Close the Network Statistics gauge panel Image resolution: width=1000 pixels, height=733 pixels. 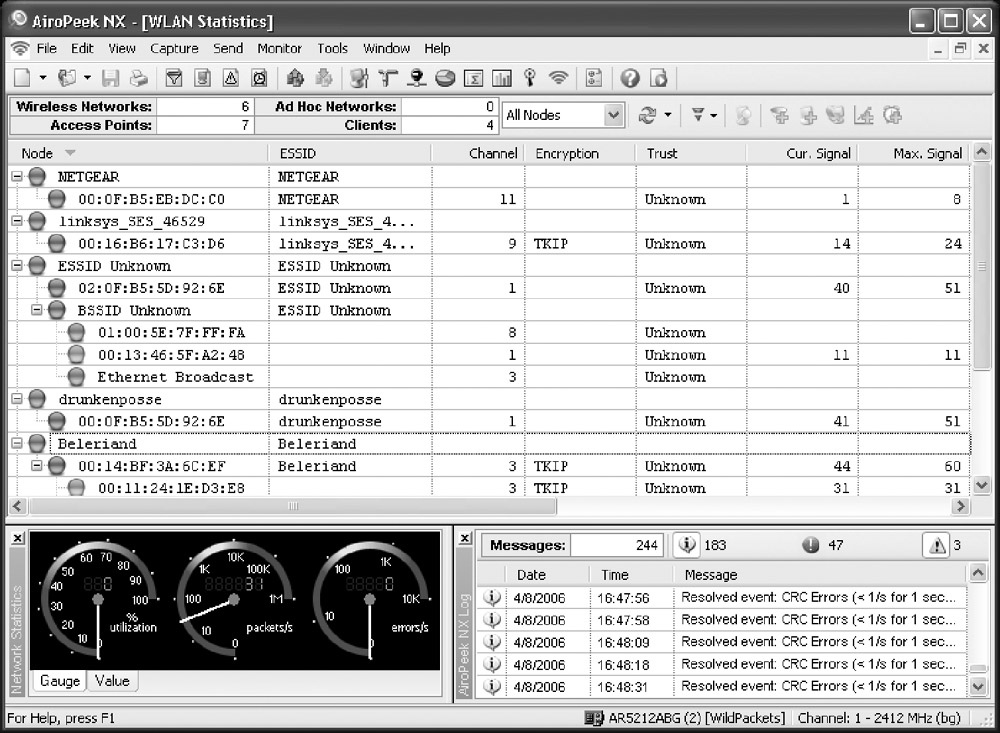click(x=17, y=538)
